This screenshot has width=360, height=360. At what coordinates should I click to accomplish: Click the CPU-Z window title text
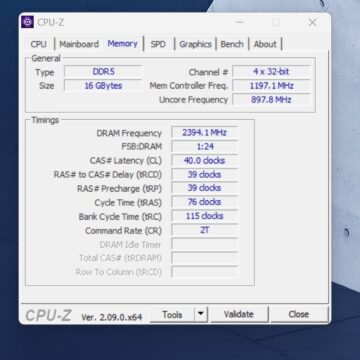50,22
